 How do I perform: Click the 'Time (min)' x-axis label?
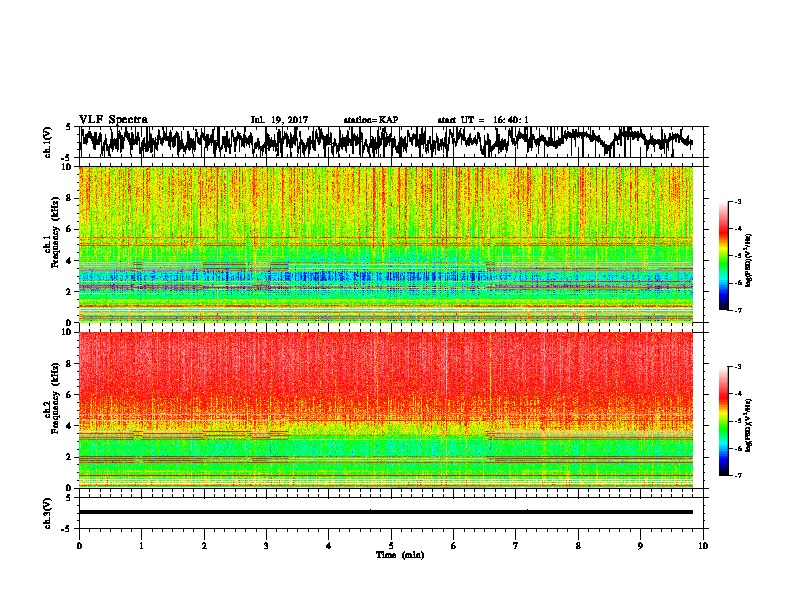click(400, 555)
